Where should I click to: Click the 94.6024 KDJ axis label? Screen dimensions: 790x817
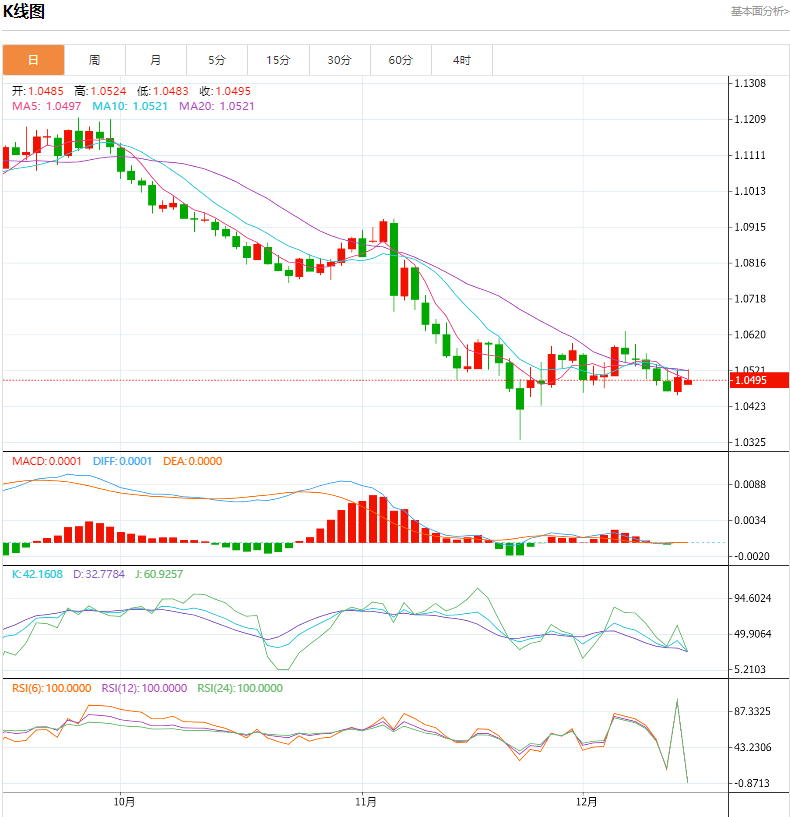click(x=753, y=598)
